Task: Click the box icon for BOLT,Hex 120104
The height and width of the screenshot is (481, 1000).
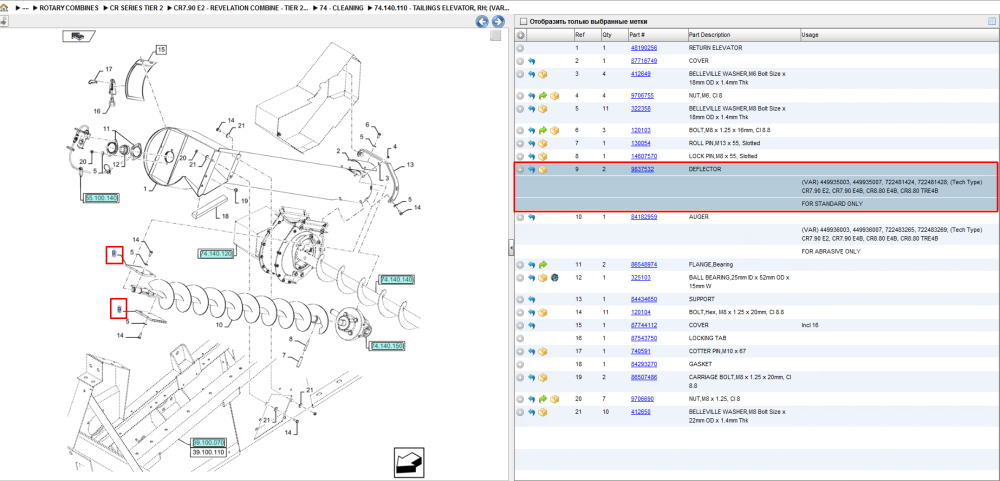Action: pyautogui.click(x=543, y=313)
